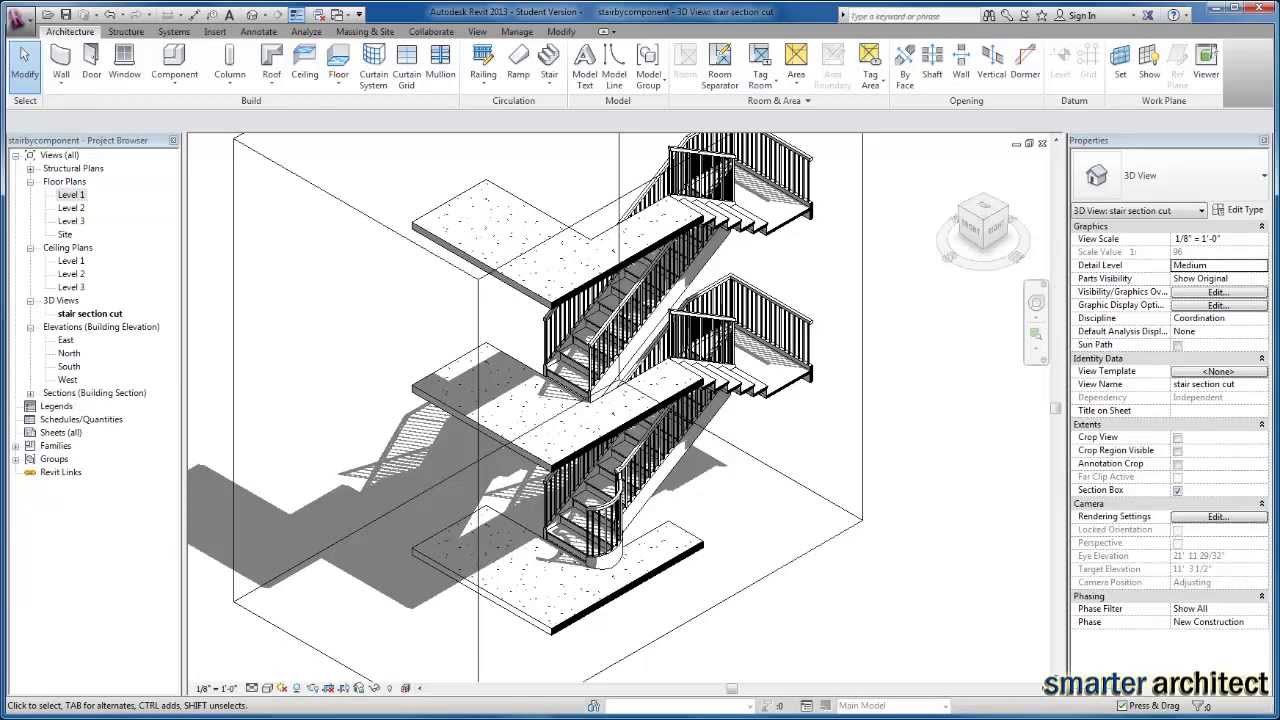
Task: Select the Stair tool in Circulation
Action: click(549, 61)
